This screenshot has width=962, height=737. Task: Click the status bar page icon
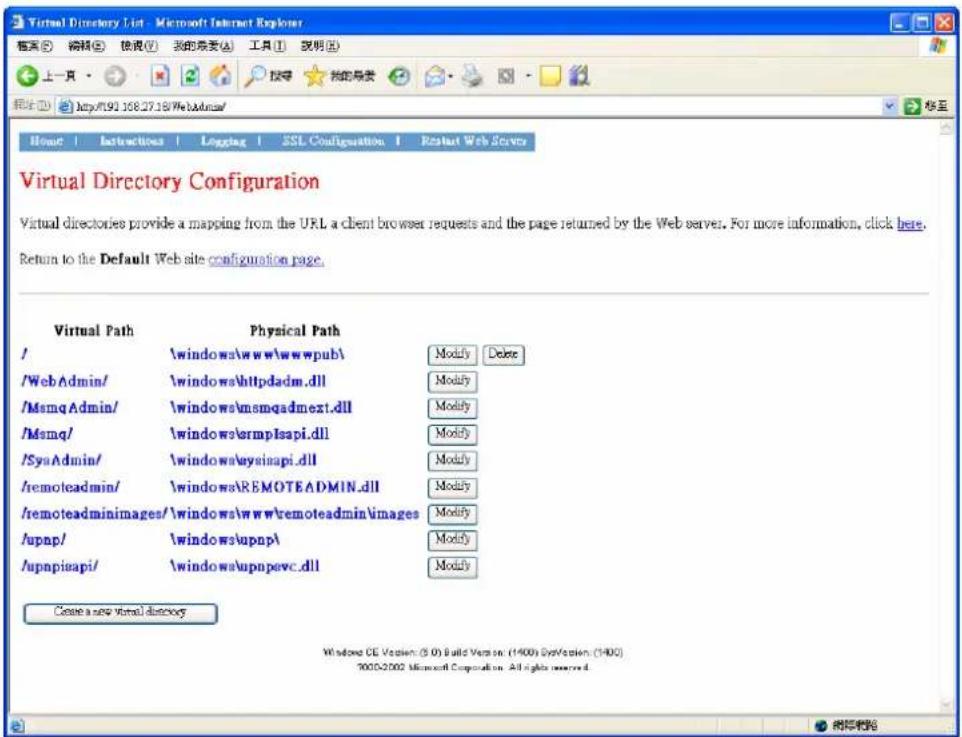pyautogui.click(x=17, y=726)
